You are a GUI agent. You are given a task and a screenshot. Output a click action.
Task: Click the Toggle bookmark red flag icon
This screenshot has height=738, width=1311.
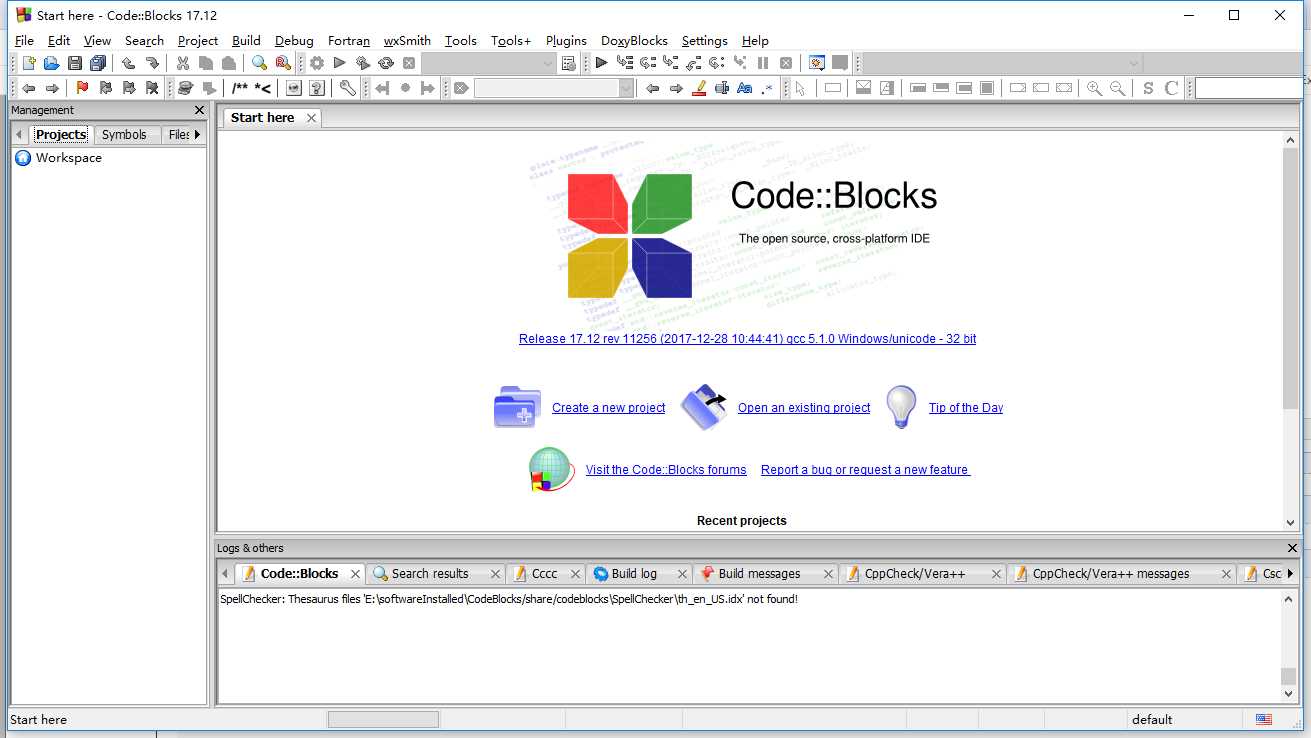(83, 88)
